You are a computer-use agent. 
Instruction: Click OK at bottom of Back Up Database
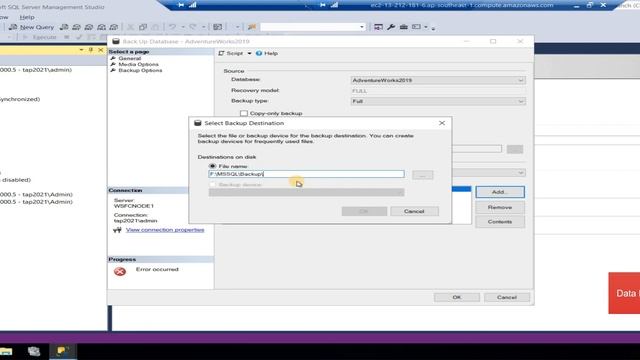click(x=457, y=297)
